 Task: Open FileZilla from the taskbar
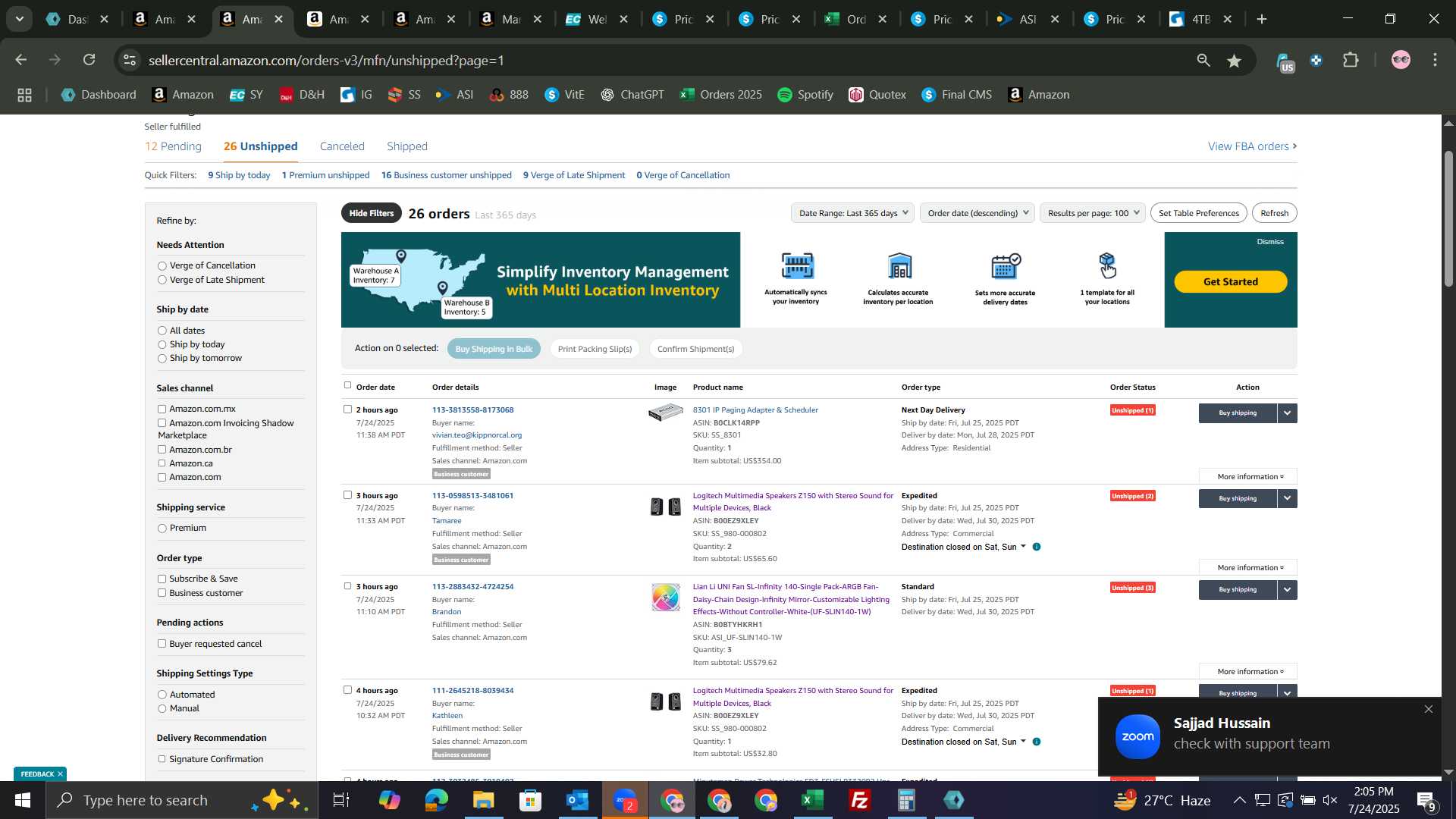click(859, 800)
